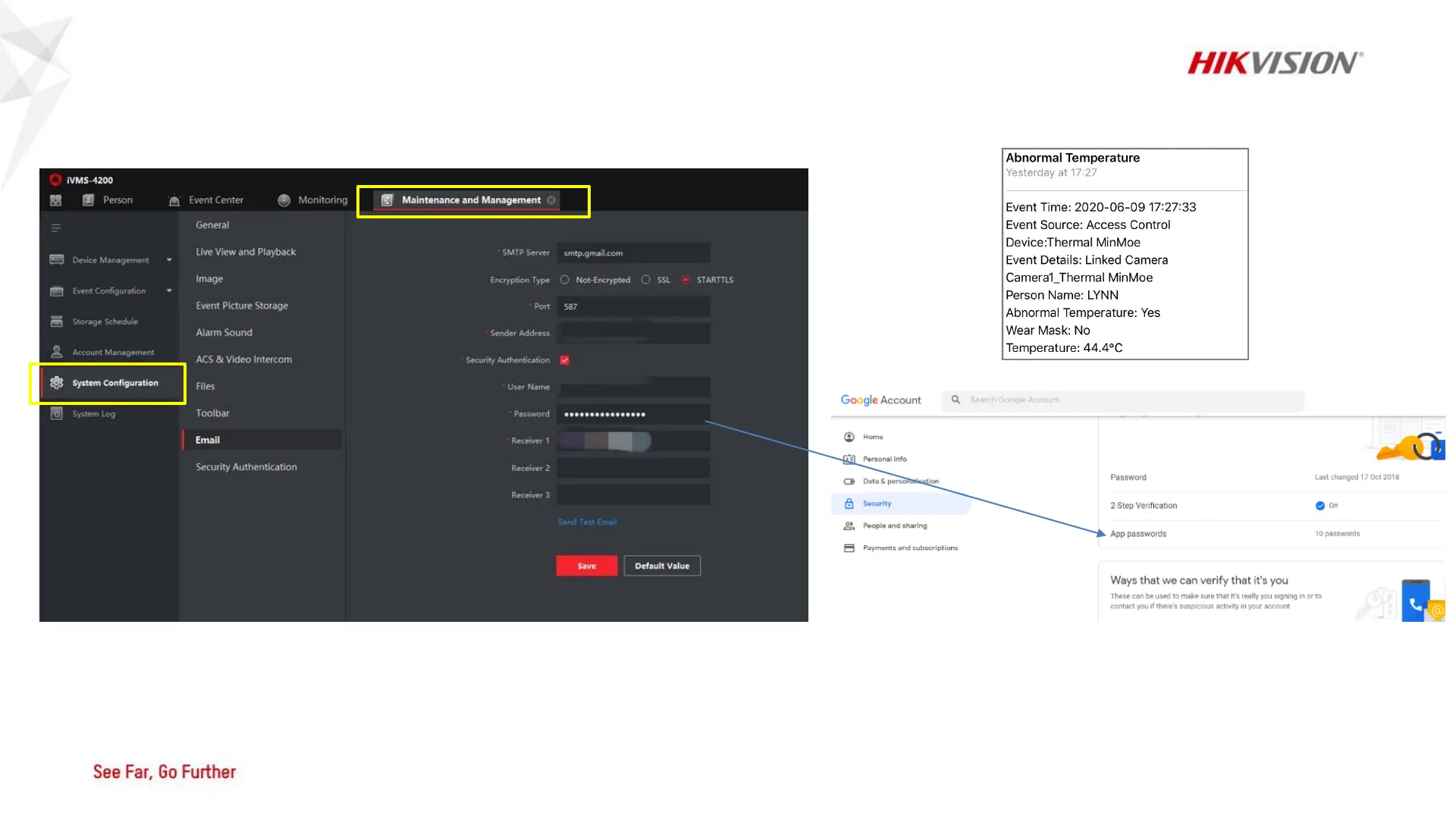Click the System Log icon
Screen dimensions: 1456x819
[x=57, y=413]
